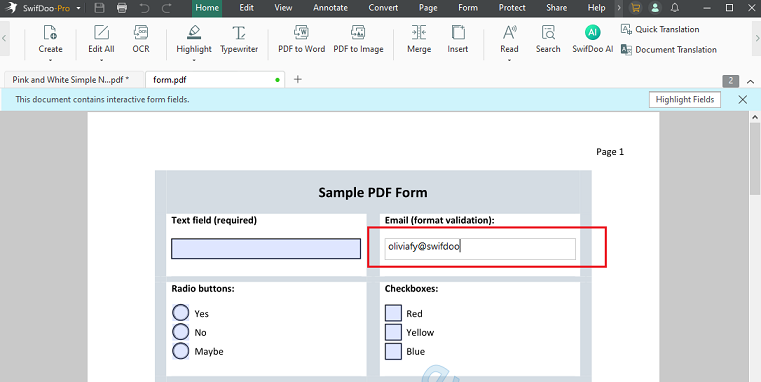761x382 pixels.
Task: Open the Insert page tool
Action: 458,39
